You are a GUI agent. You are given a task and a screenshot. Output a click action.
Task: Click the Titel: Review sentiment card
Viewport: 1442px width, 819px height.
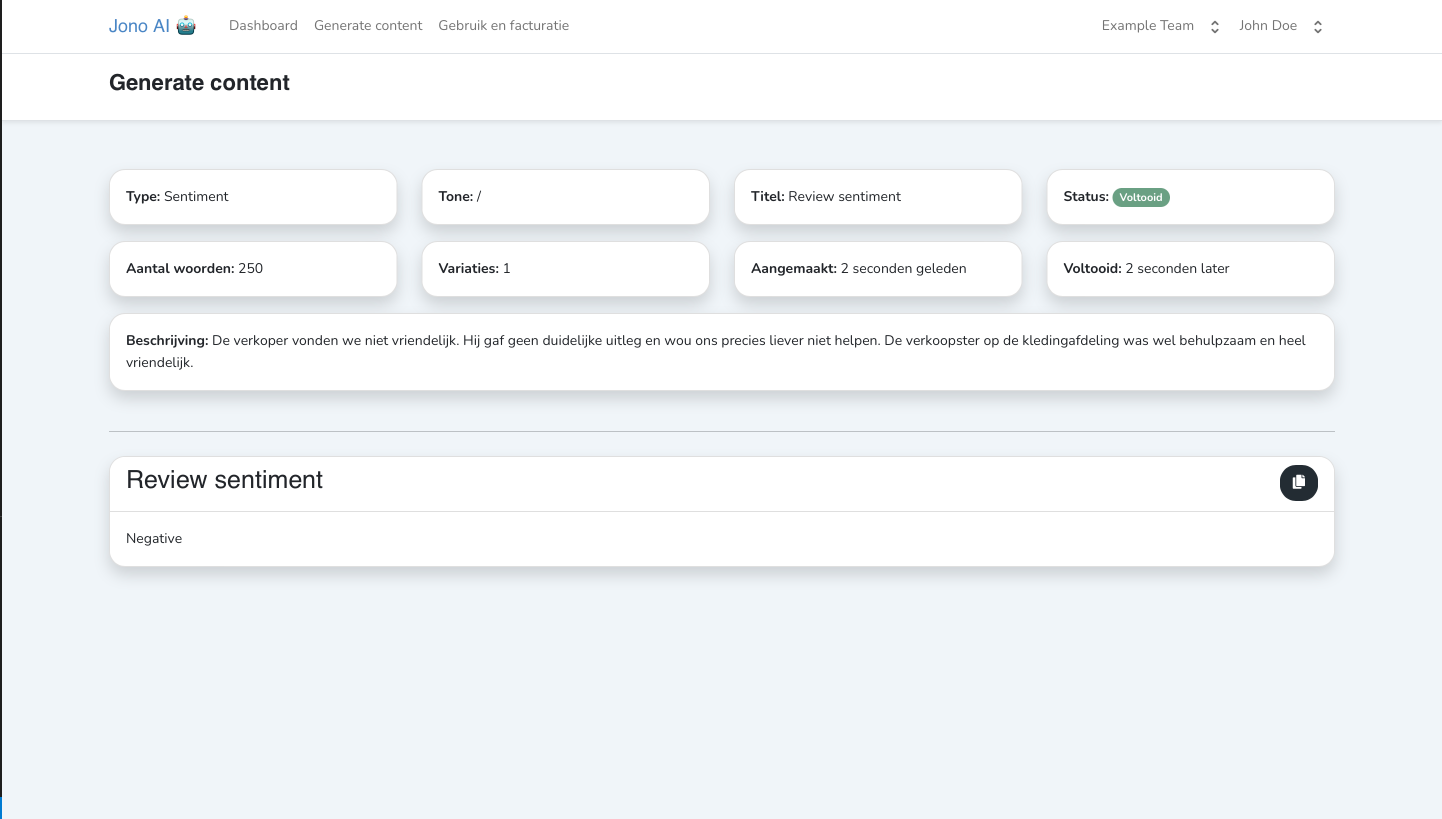click(x=877, y=197)
